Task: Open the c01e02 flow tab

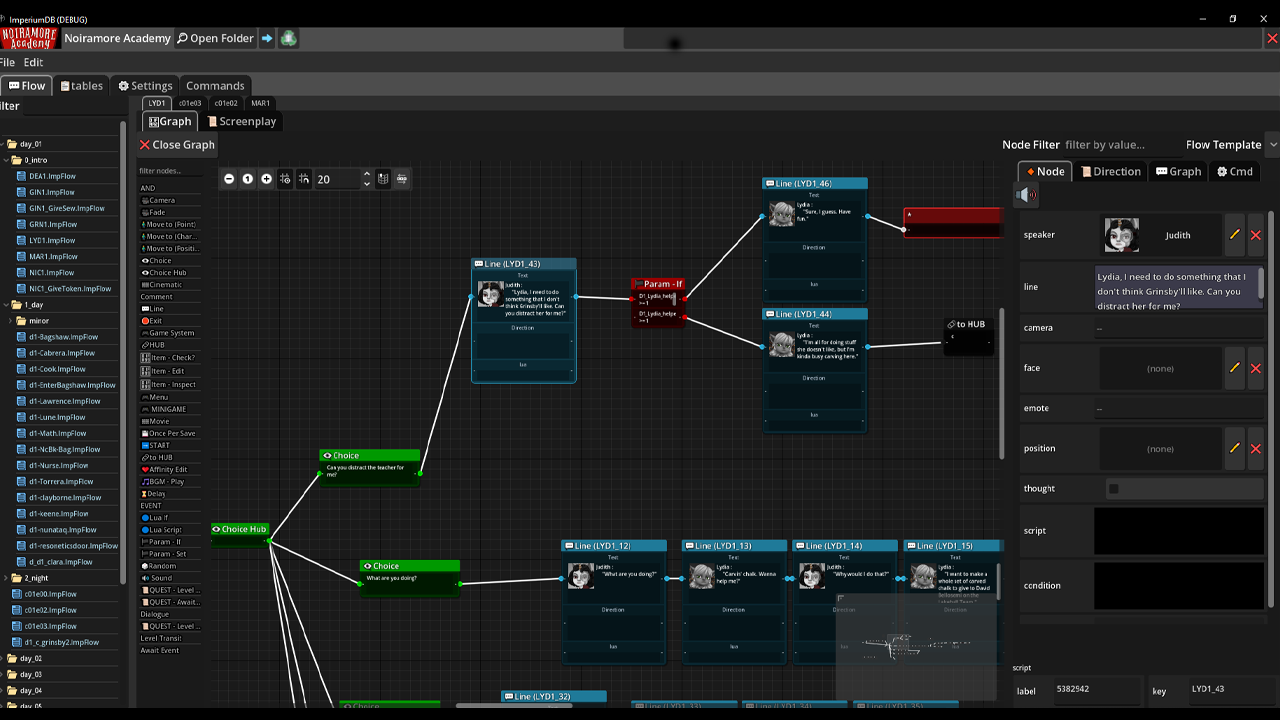Action: (225, 103)
